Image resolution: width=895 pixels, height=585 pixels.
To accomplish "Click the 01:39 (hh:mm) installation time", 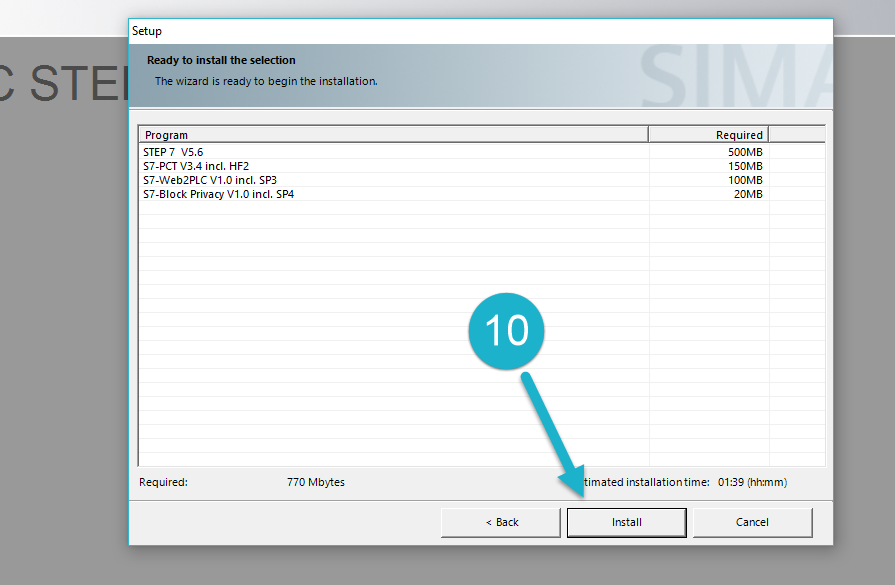I will pyautogui.click(x=752, y=482).
